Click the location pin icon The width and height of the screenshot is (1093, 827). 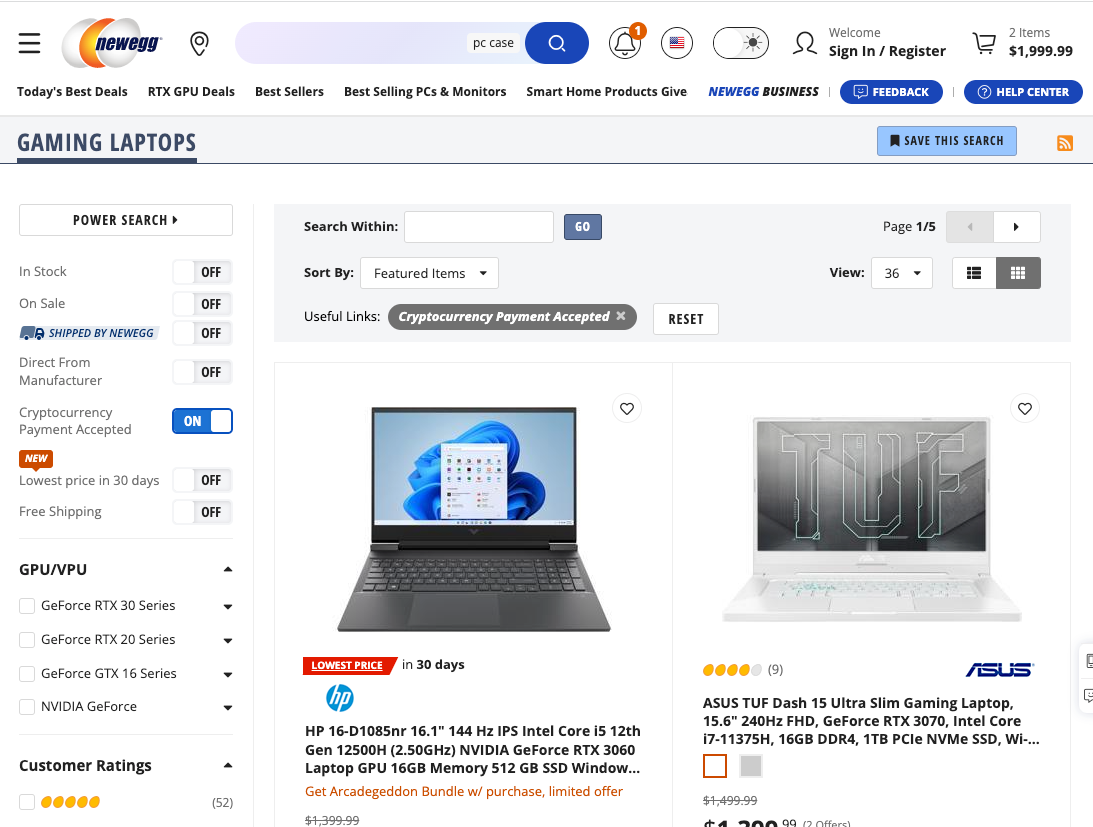click(x=199, y=43)
